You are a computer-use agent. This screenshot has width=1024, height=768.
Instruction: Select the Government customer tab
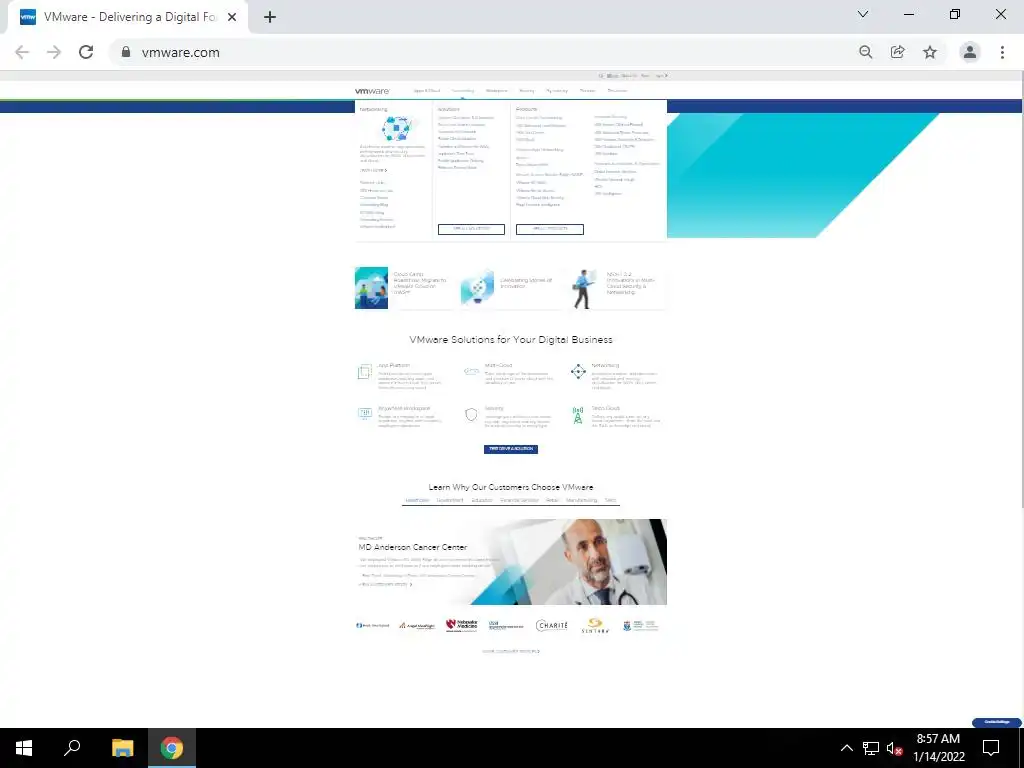point(450,500)
